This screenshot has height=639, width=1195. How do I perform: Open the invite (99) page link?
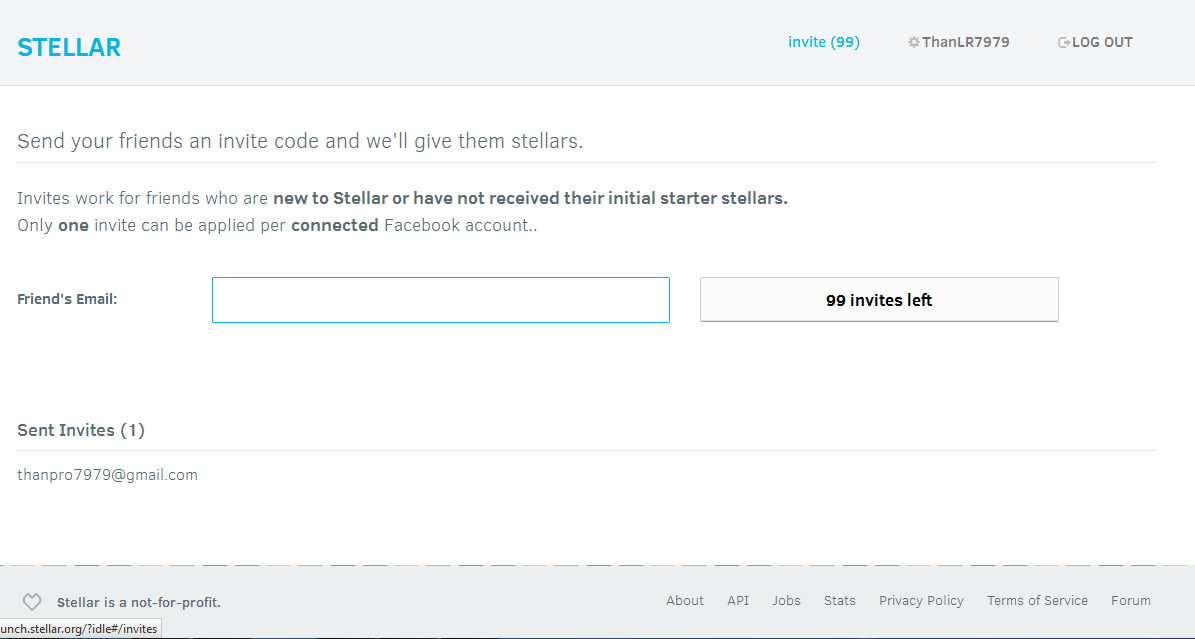[x=823, y=42]
